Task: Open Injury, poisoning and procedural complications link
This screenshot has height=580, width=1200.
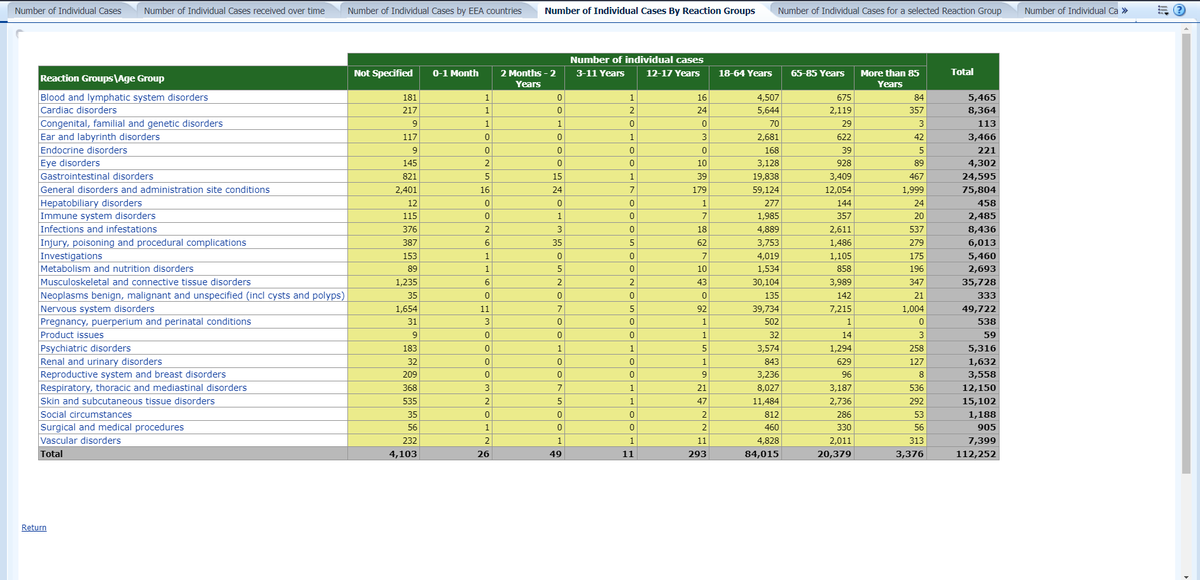Action: 143,243
